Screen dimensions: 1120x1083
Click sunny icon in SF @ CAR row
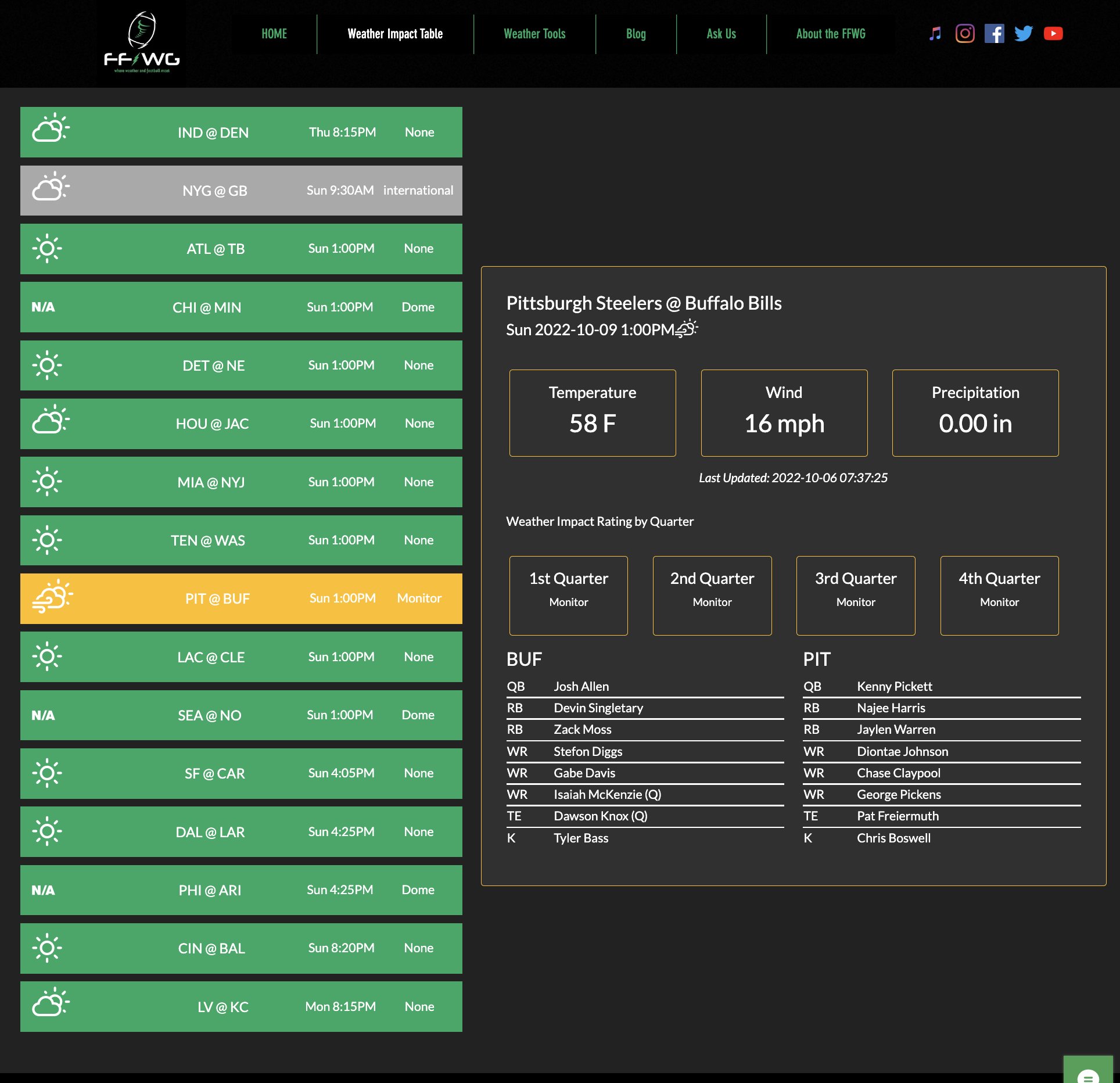tap(47, 773)
